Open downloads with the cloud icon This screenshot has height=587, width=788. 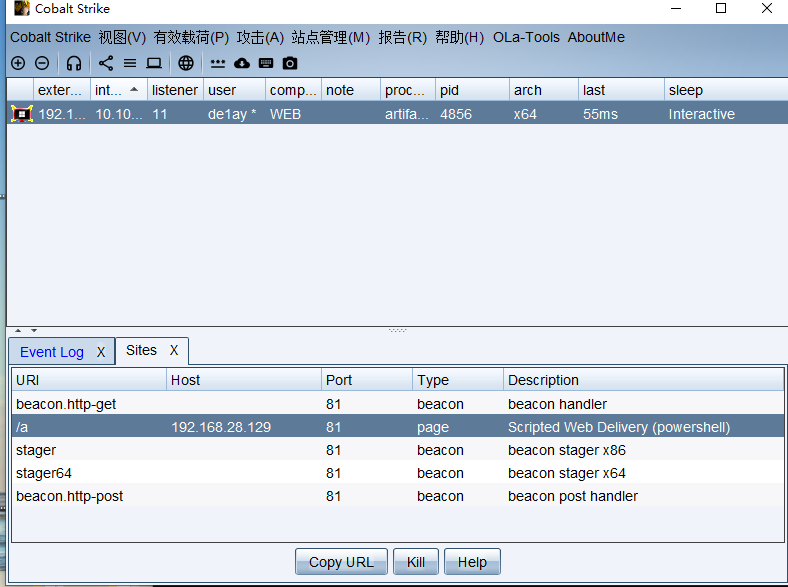coord(242,63)
